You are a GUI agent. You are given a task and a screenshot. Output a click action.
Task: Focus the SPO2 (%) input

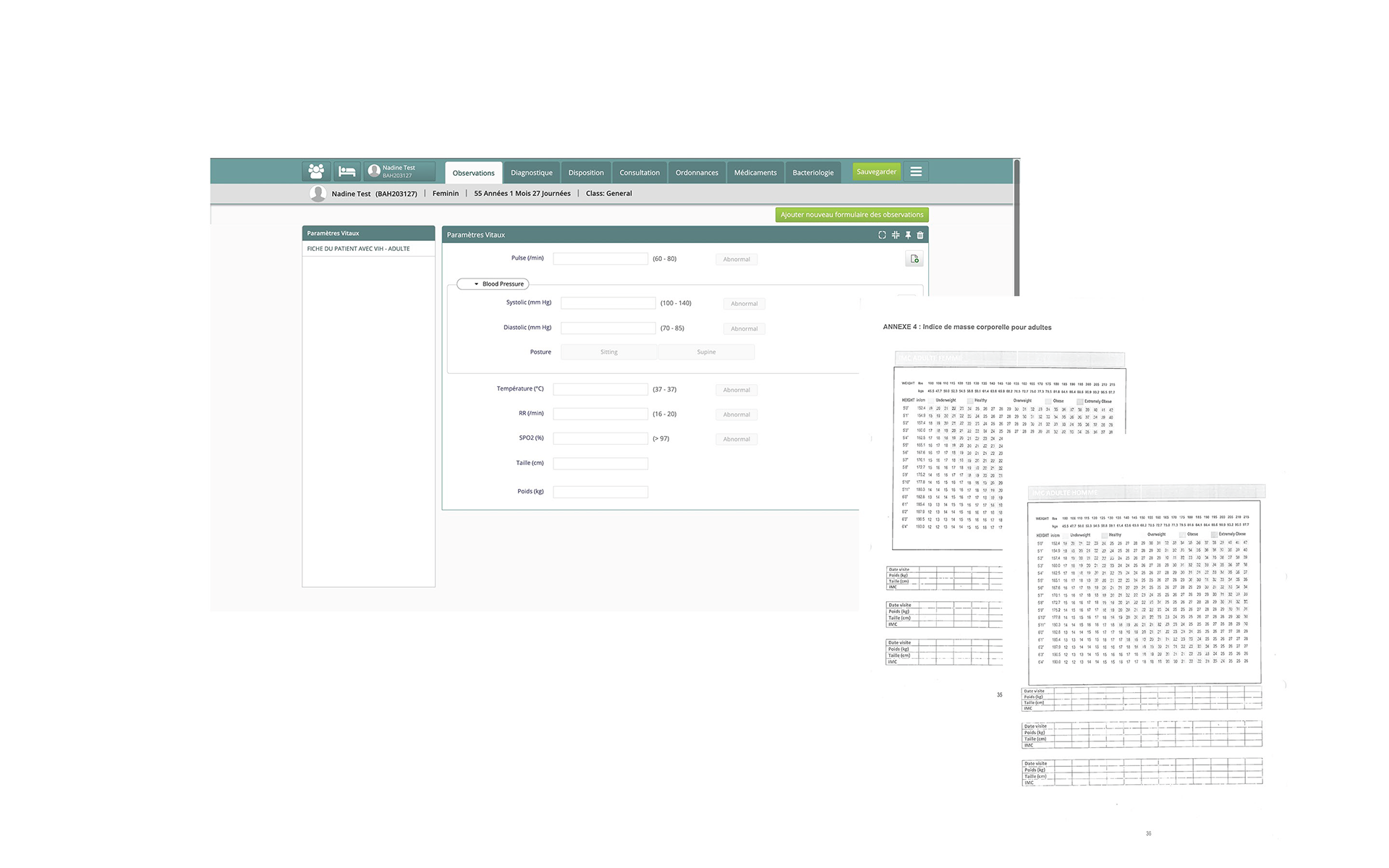click(x=600, y=439)
